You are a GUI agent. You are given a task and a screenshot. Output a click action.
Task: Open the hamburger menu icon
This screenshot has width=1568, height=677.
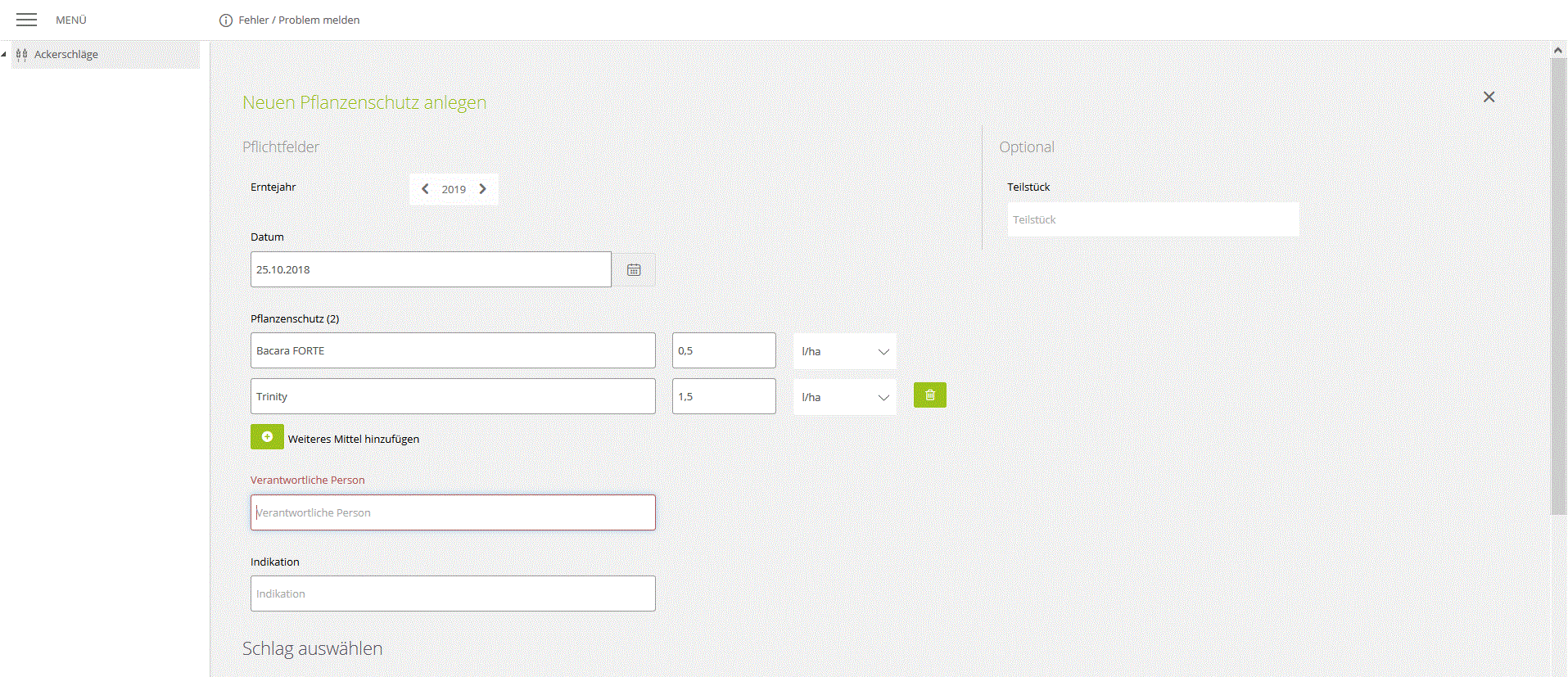27,20
